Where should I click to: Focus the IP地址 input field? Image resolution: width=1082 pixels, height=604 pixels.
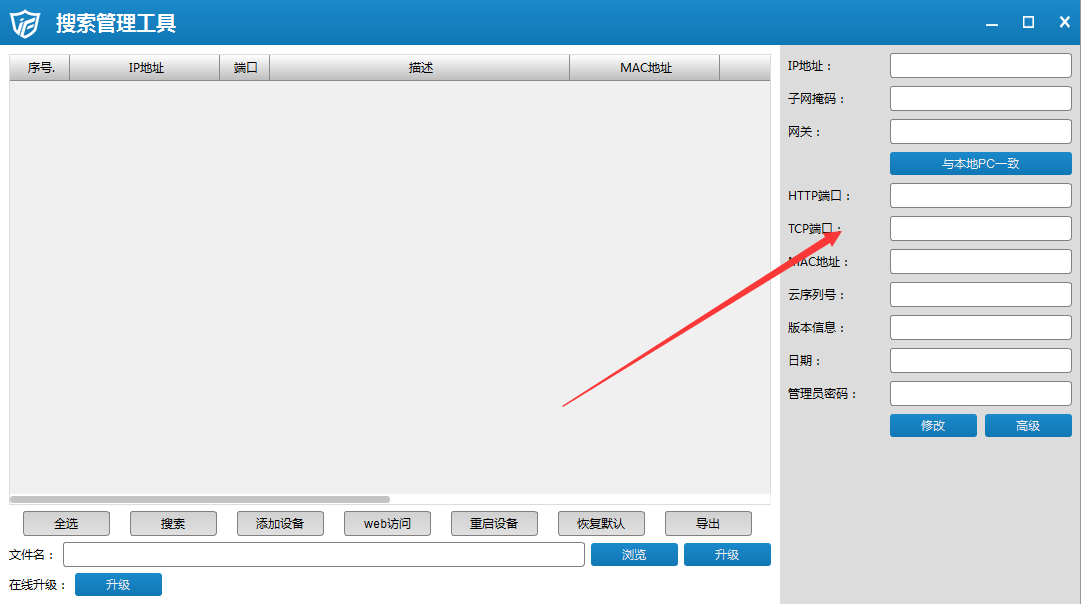click(980, 66)
